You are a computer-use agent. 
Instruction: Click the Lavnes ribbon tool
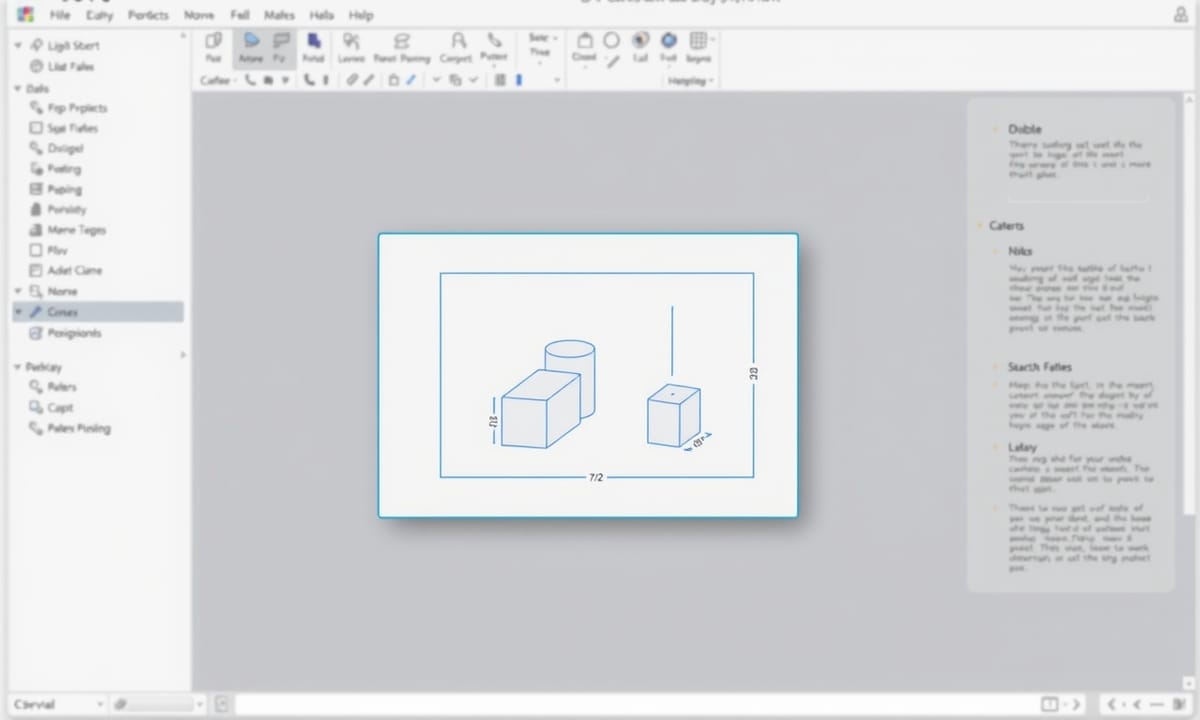click(351, 47)
